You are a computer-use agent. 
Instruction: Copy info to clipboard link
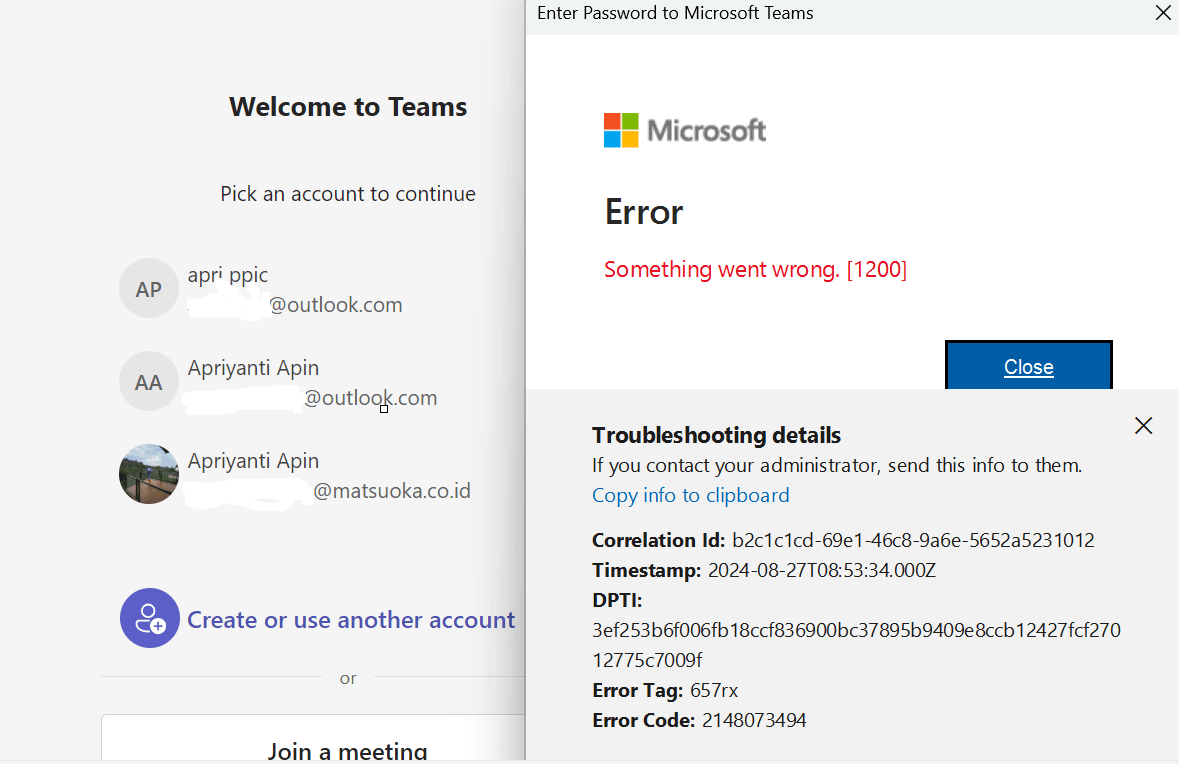point(690,495)
